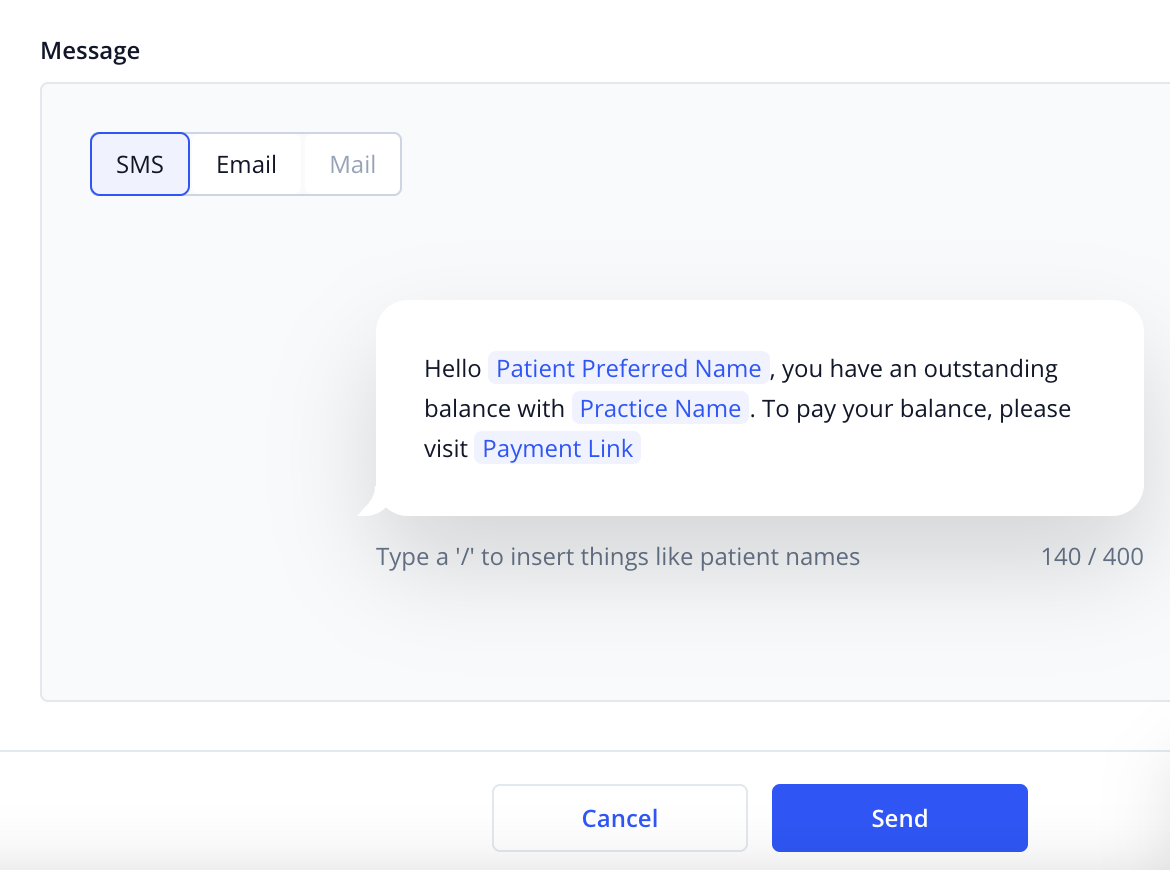Image resolution: width=1170 pixels, height=870 pixels.
Task: Choose the Mail delivery tab
Action: tap(352, 164)
